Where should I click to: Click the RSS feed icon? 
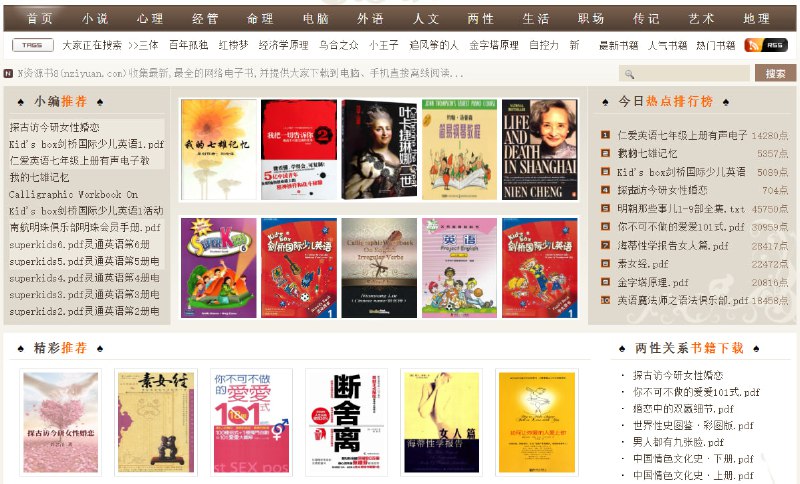click(x=766, y=45)
